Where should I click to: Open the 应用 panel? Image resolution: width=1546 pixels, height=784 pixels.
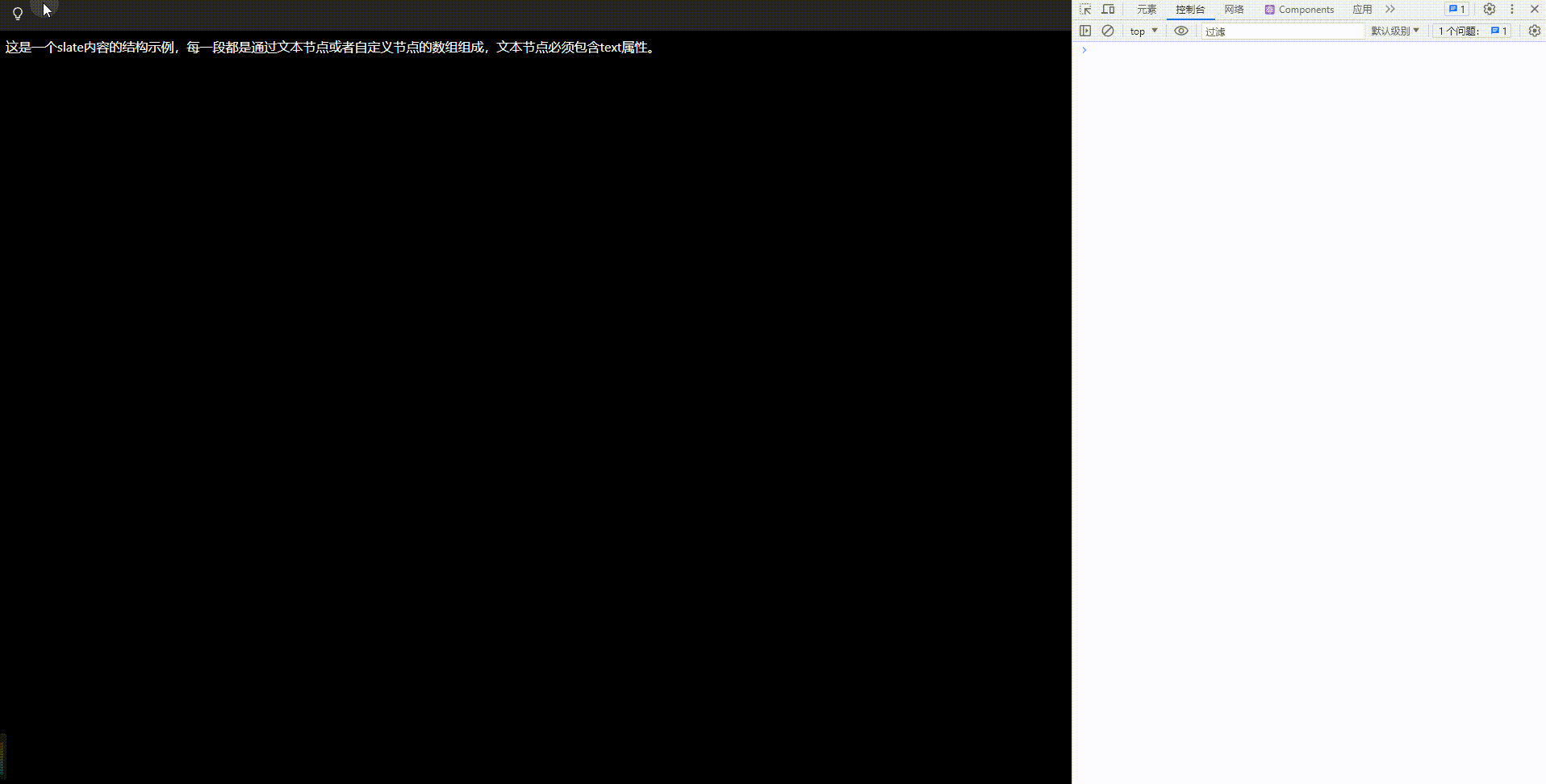point(1361,9)
